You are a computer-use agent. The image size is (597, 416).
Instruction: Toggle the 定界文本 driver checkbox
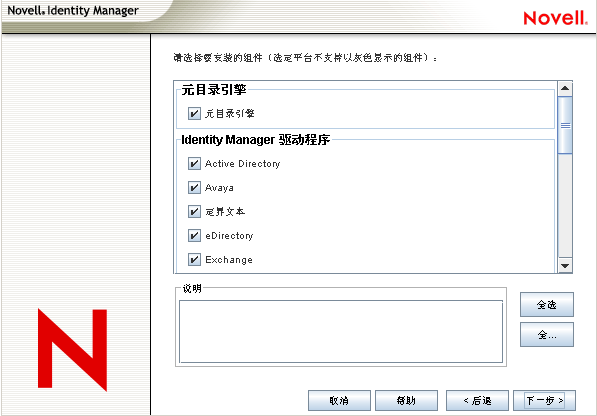pyautogui.click(x=194, y=212)
